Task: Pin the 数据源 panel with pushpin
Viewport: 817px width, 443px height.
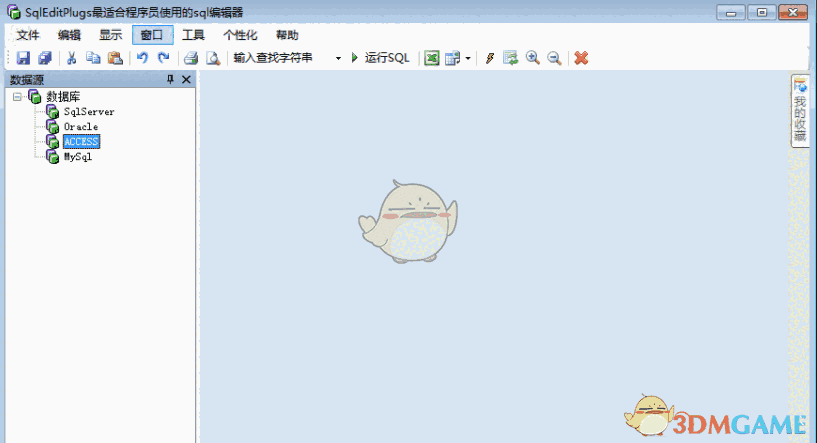Action: click(x=170, y=80)
